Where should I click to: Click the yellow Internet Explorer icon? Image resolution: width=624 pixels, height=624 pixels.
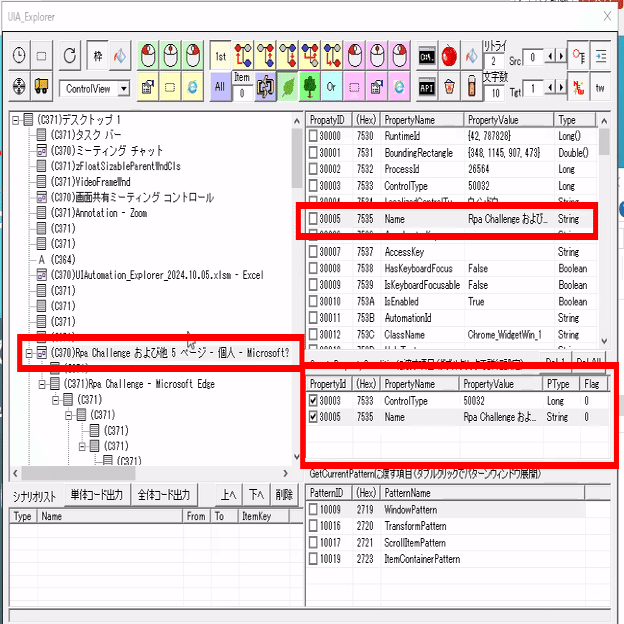(x=193, y=86)
